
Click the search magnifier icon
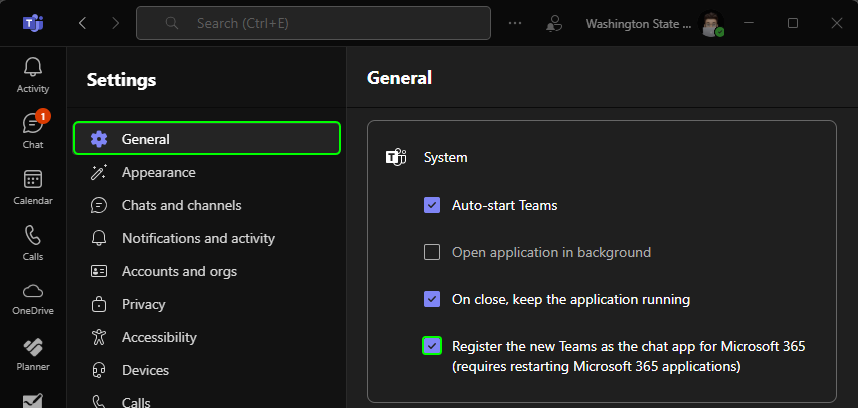tap(172, 23)
